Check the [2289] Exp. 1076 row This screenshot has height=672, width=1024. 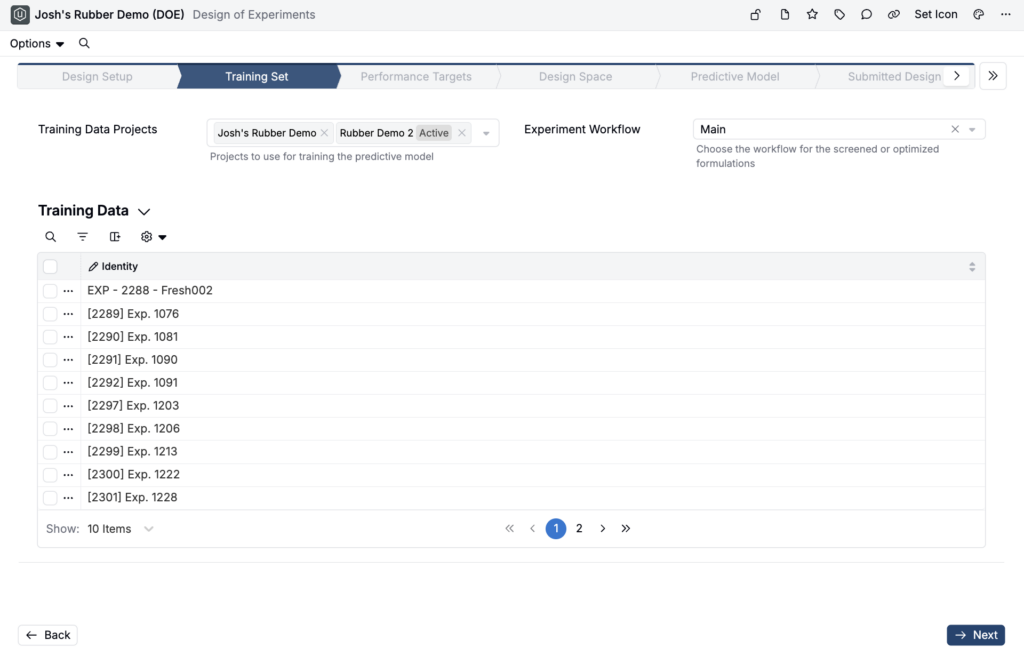point(50,313)
